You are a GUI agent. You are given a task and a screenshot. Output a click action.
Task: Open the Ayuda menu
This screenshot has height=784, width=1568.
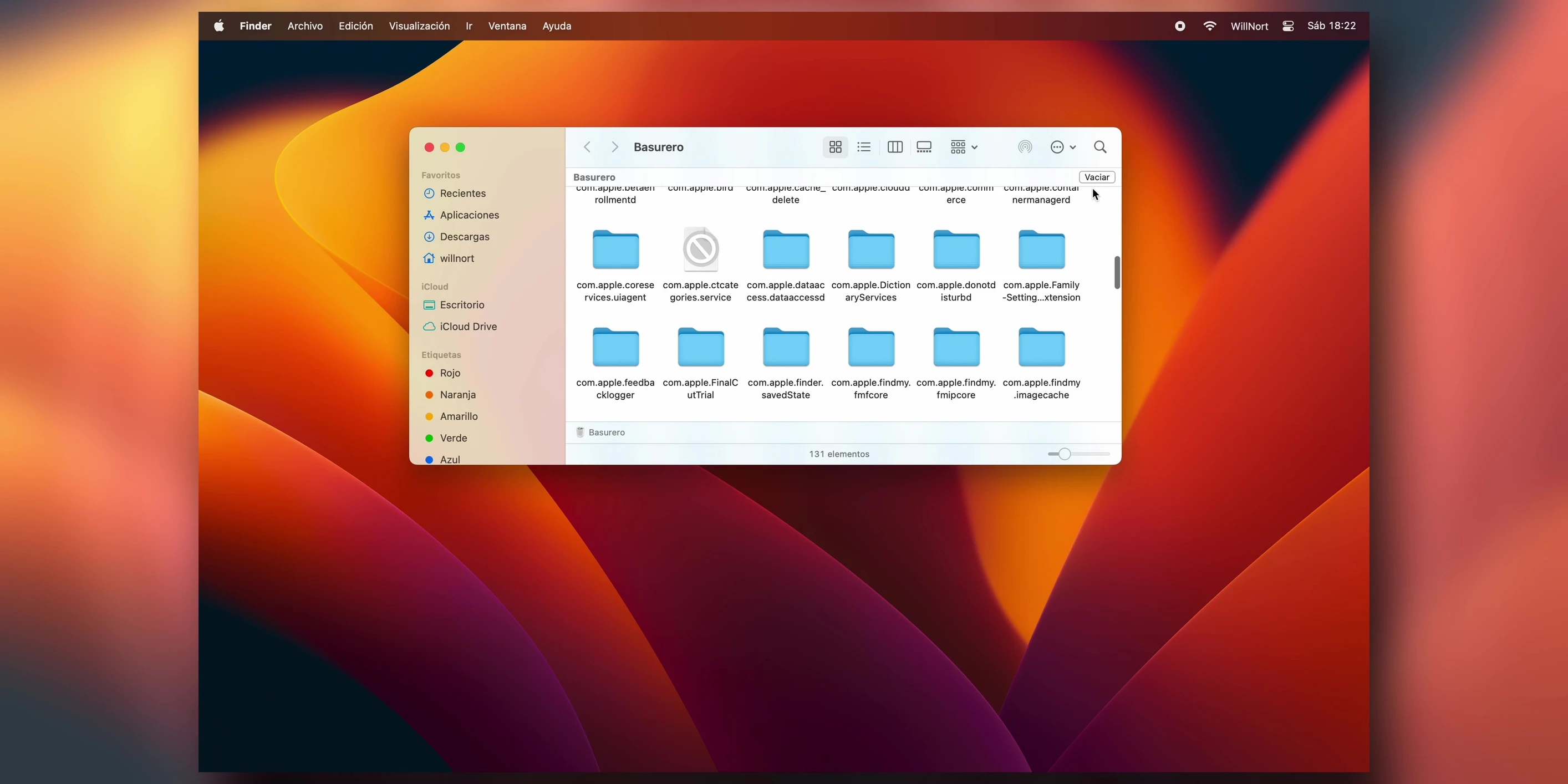coord(556,26)
